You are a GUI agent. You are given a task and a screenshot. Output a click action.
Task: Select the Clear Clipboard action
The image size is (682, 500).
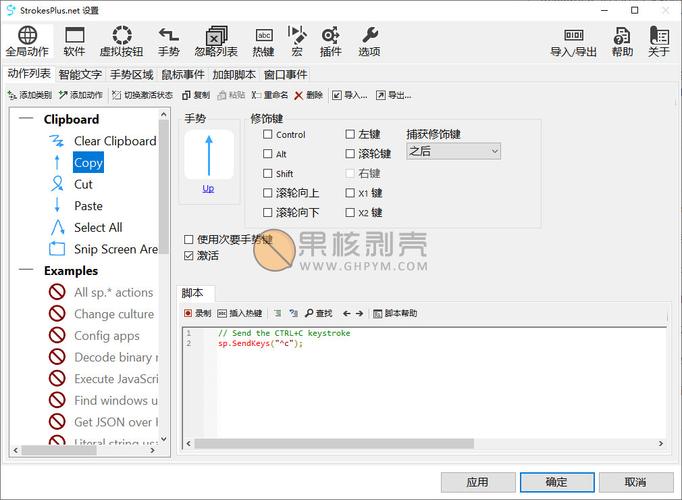click(x=115, y=141)
